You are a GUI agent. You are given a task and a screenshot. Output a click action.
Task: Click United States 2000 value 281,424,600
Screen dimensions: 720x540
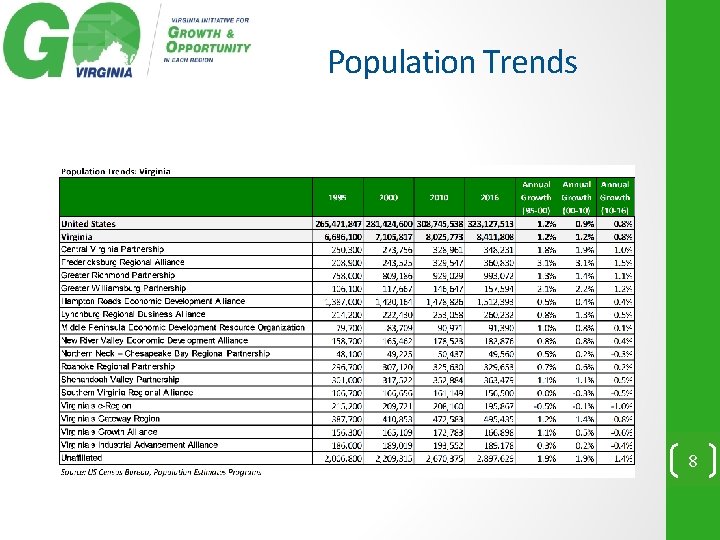point(389,224)
